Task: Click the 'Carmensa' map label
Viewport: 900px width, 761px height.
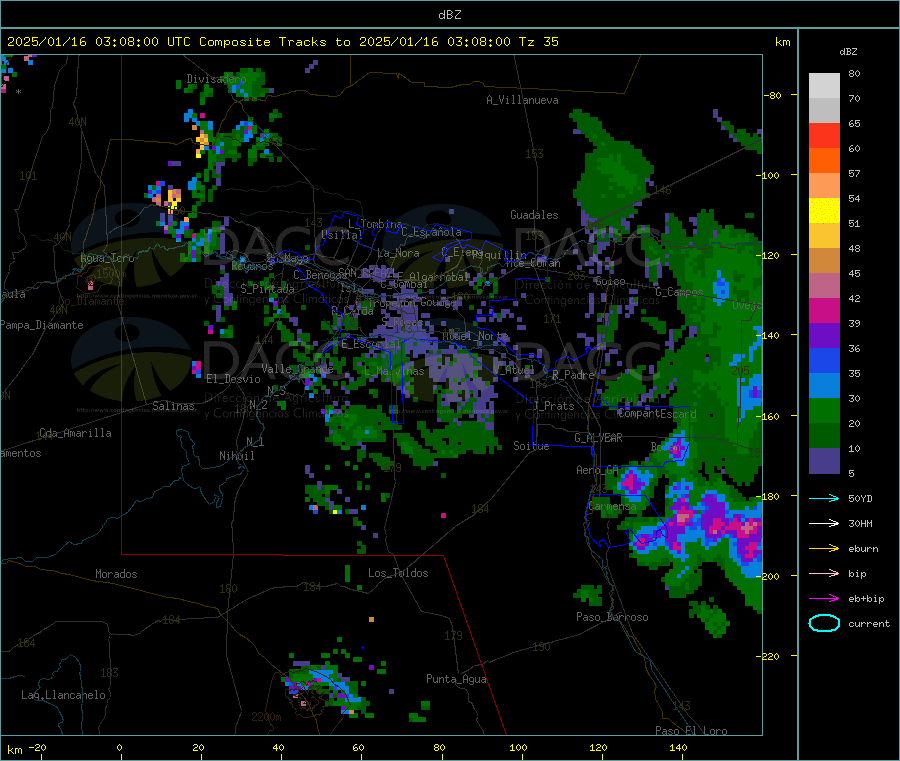Action: tap(612, 506)
